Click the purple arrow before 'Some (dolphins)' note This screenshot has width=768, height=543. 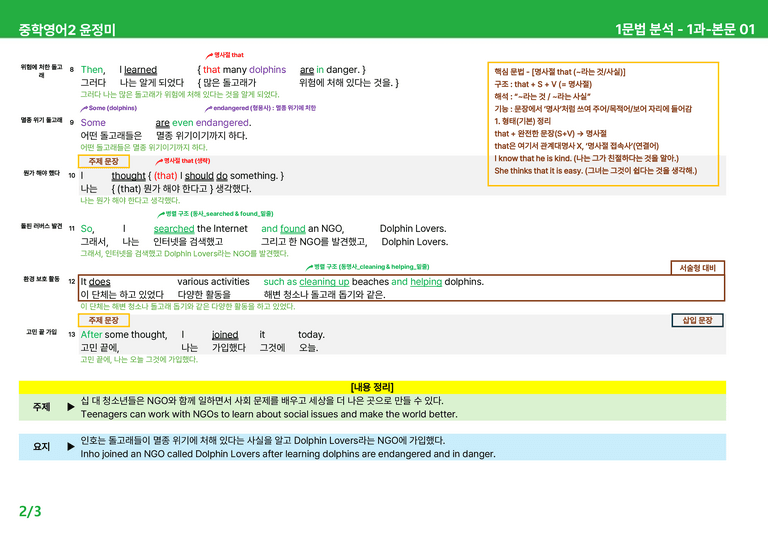(x=84, y=108)
